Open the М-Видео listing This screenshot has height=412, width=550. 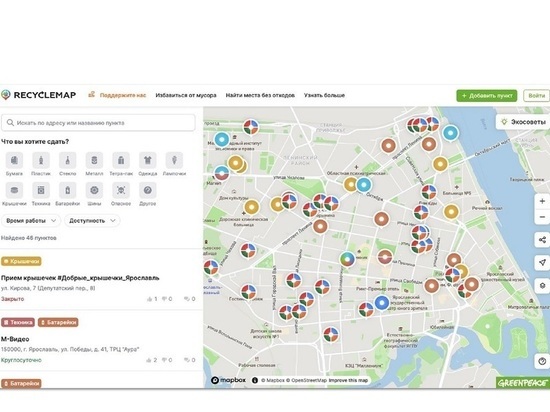pos(15,339)
